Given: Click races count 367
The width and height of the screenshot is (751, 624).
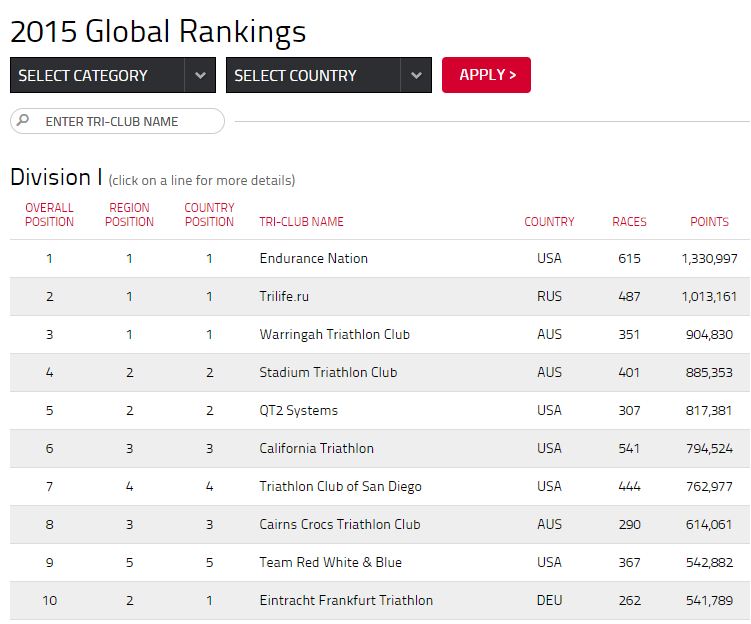Looking at the screenshot, I should pos(629,562).
